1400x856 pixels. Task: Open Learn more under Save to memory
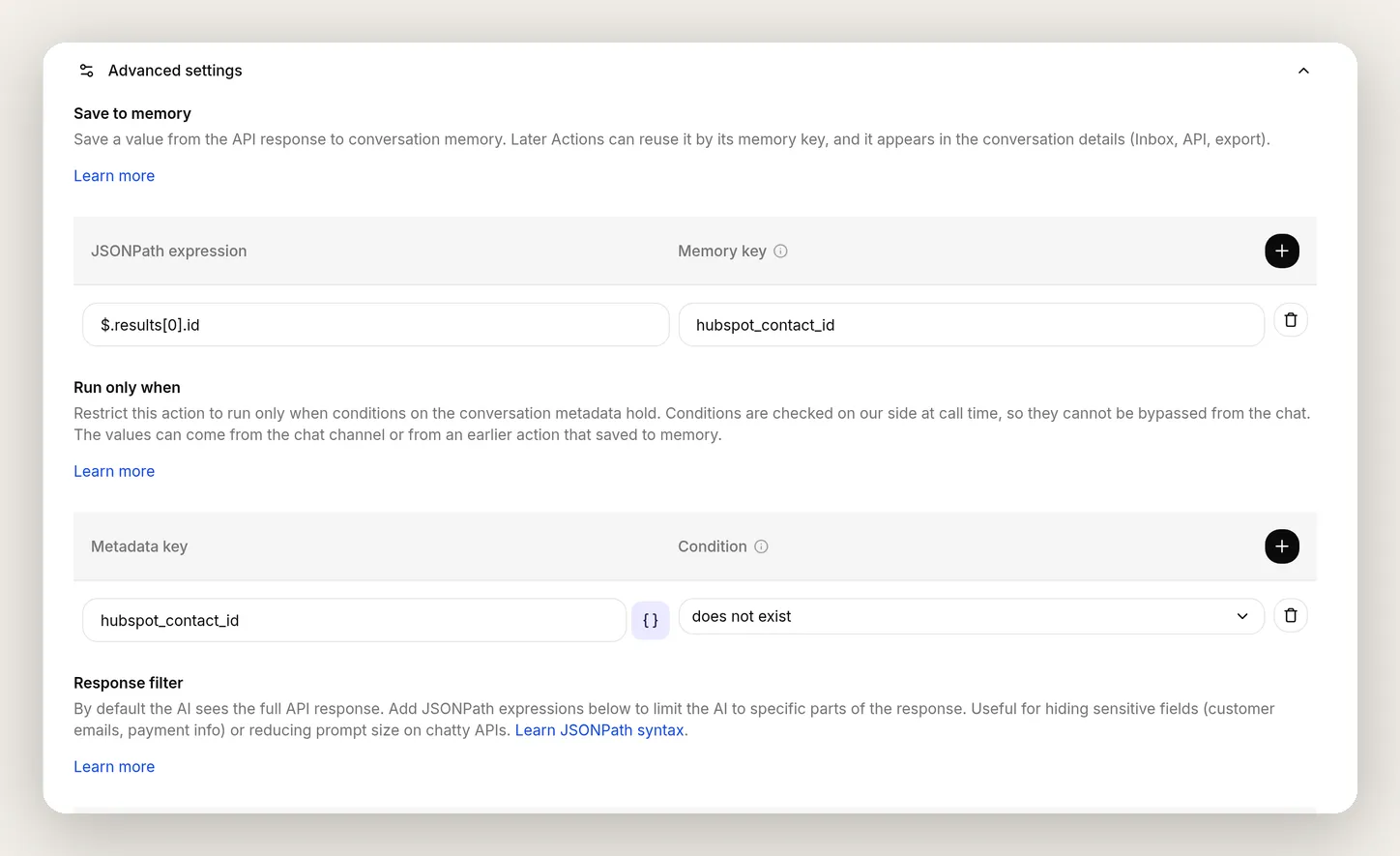pyautogui.click(x=114, y=176)
